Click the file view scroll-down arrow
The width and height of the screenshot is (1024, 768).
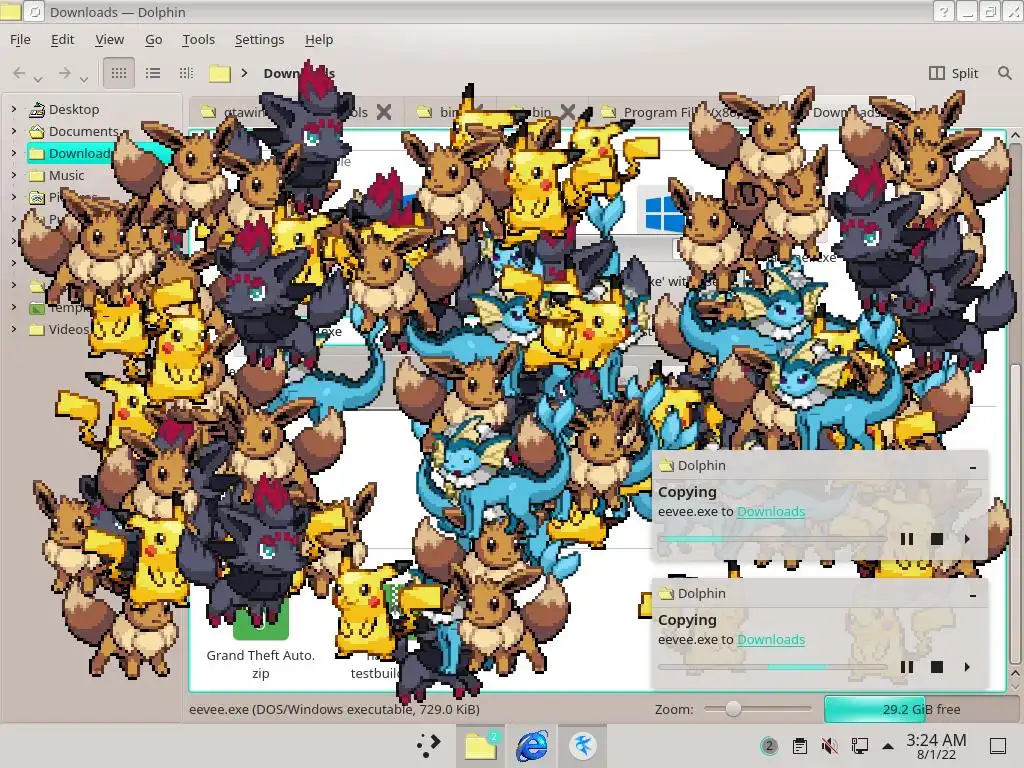pyautogui.click(x=1016, y=685)
